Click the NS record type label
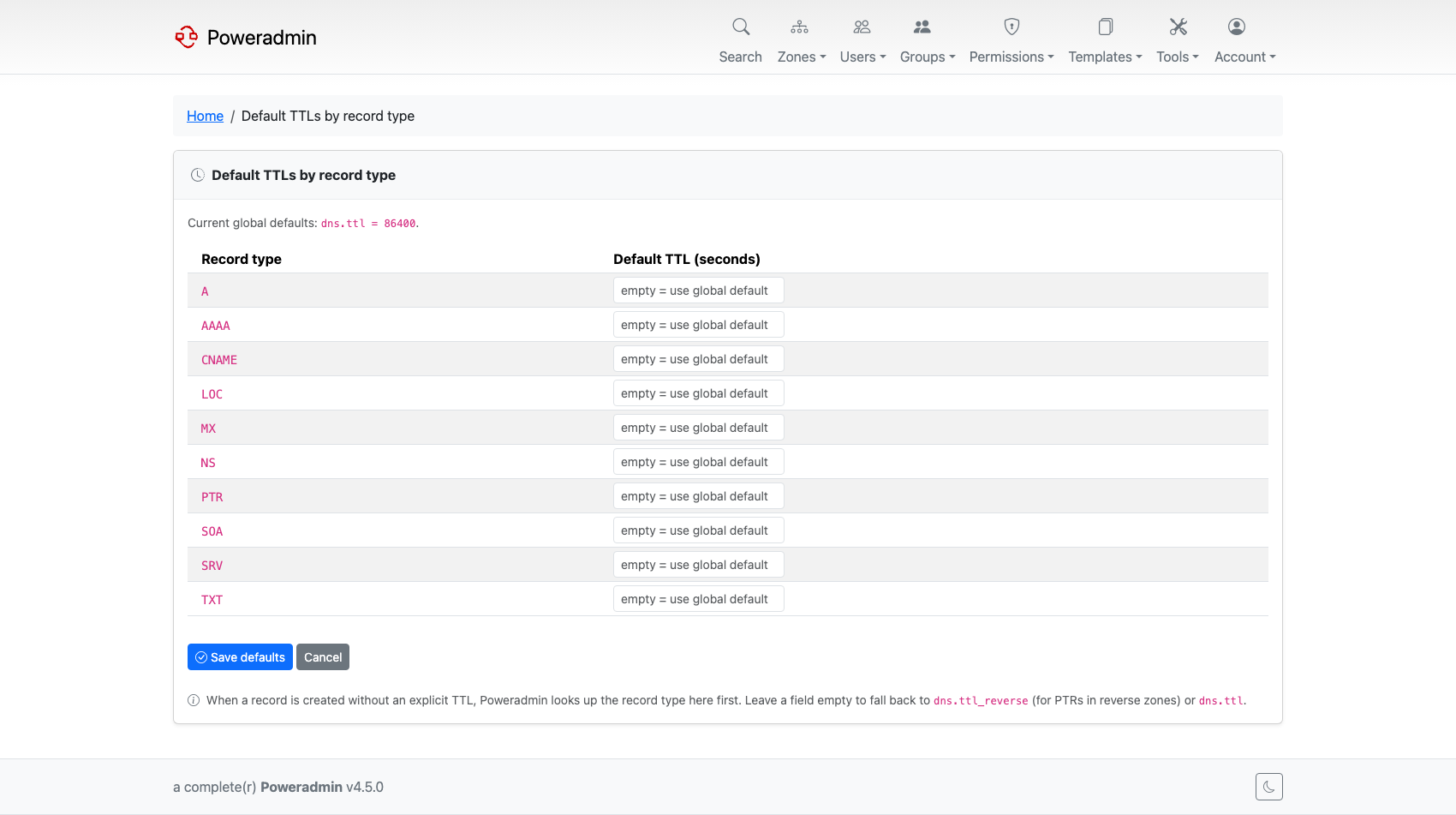Image resolution: width=1456 pixels, height=815 pixels. [x=208, y=463]
